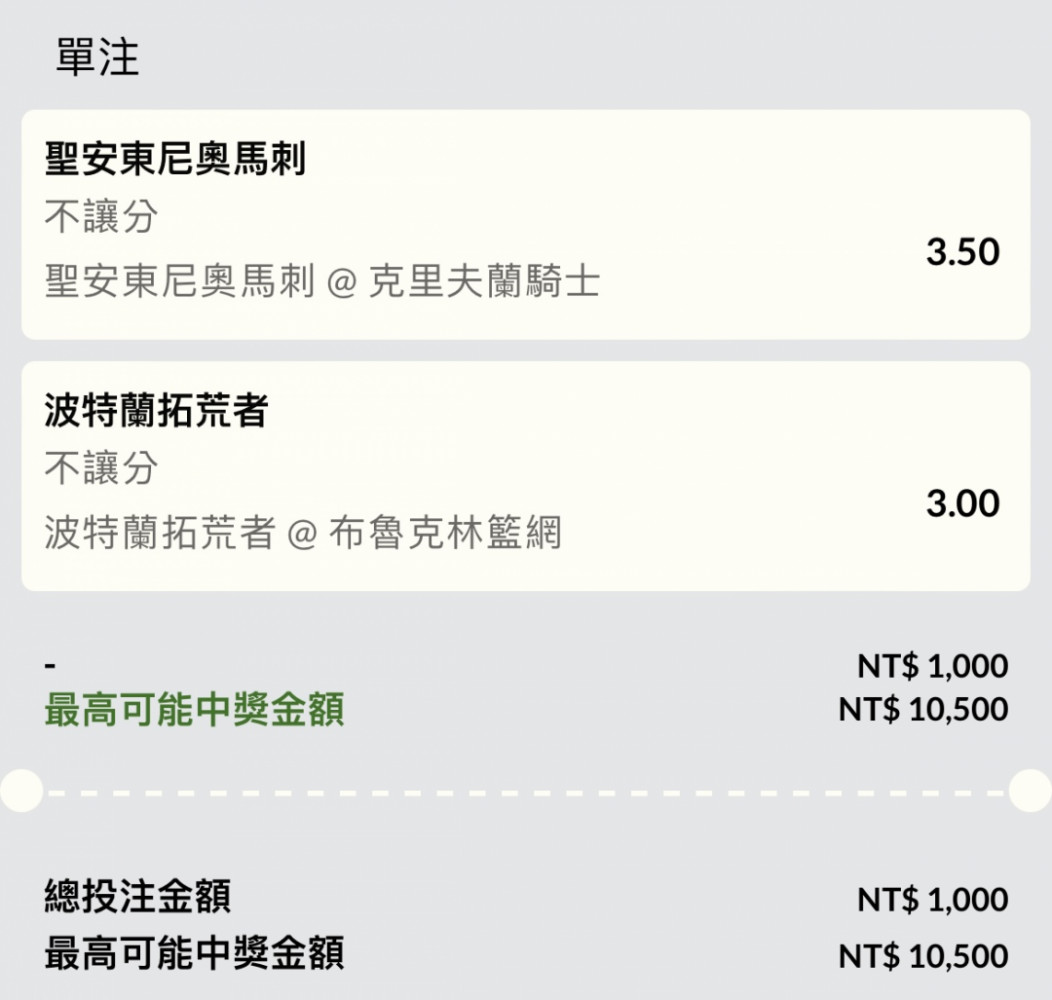Select the 單注 section header

pos(97,56)
